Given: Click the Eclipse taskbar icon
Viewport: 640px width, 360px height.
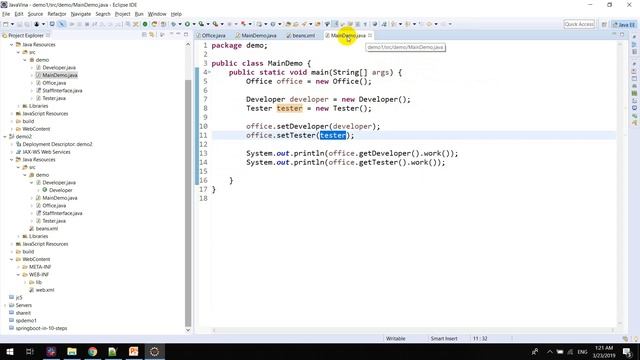Looking at the screenshot, I should 154,351.
